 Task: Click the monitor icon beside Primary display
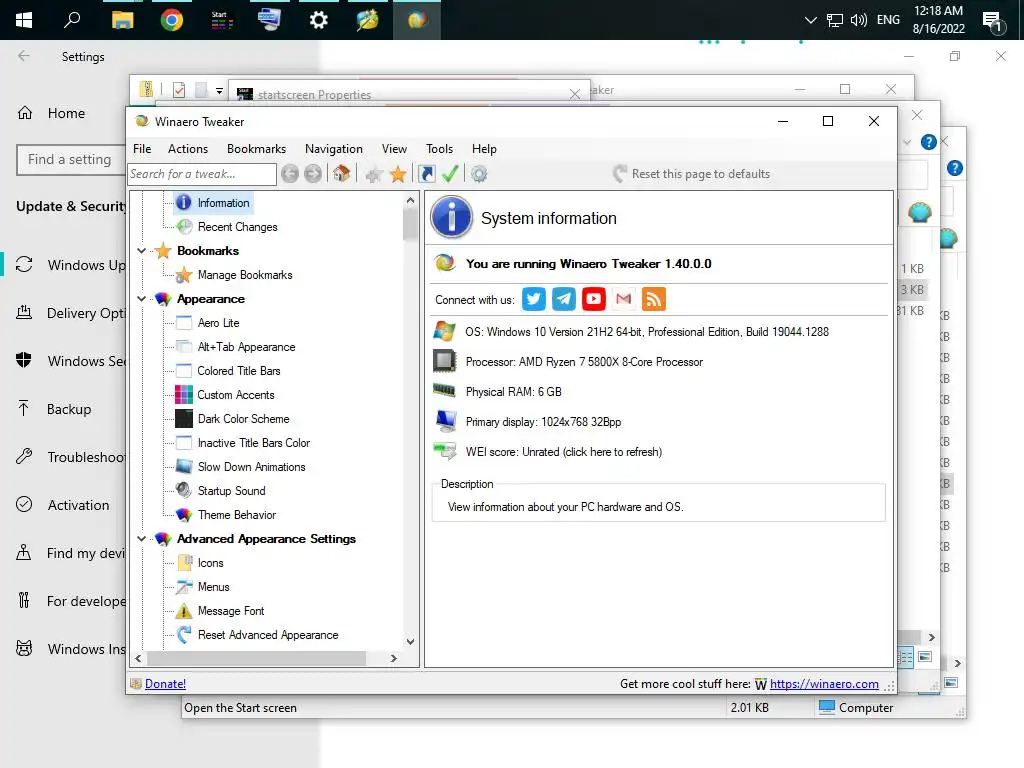[445, 421]
